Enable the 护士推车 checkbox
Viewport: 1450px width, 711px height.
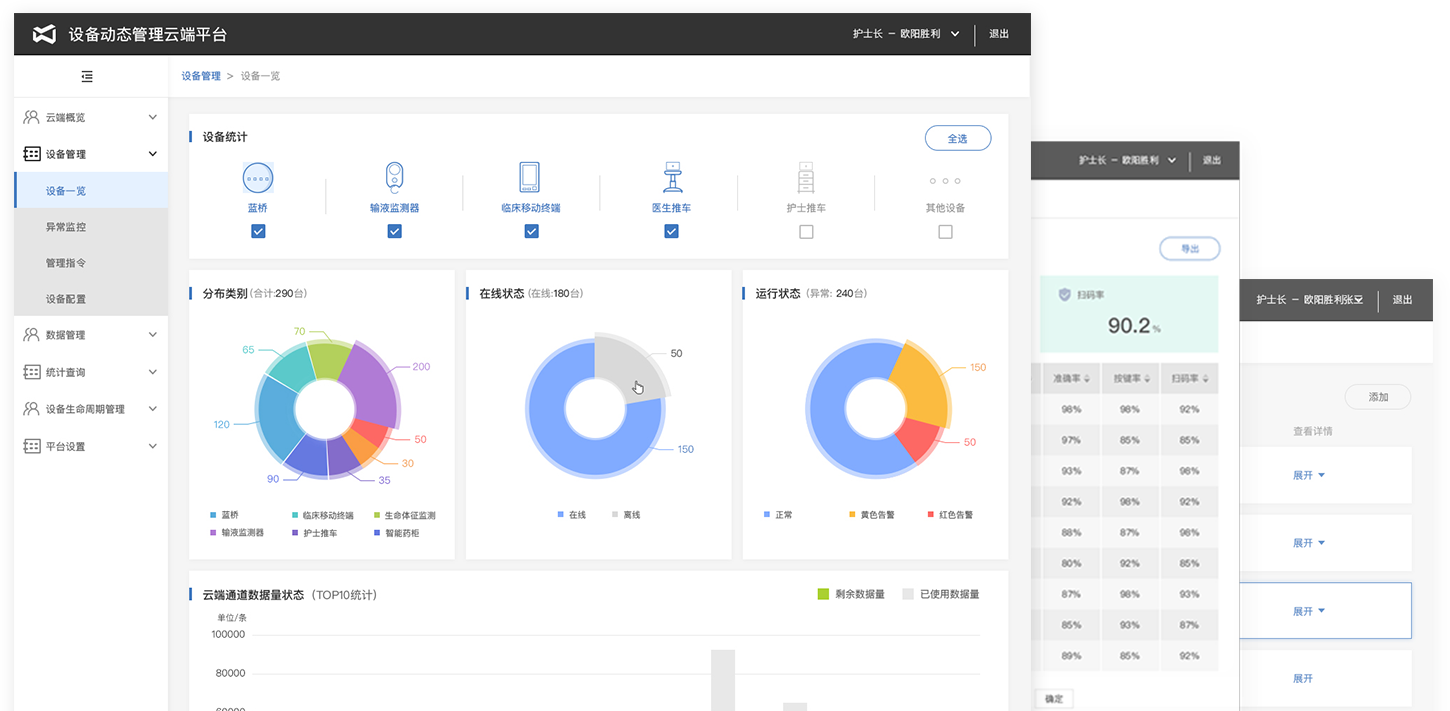point(806,232)
